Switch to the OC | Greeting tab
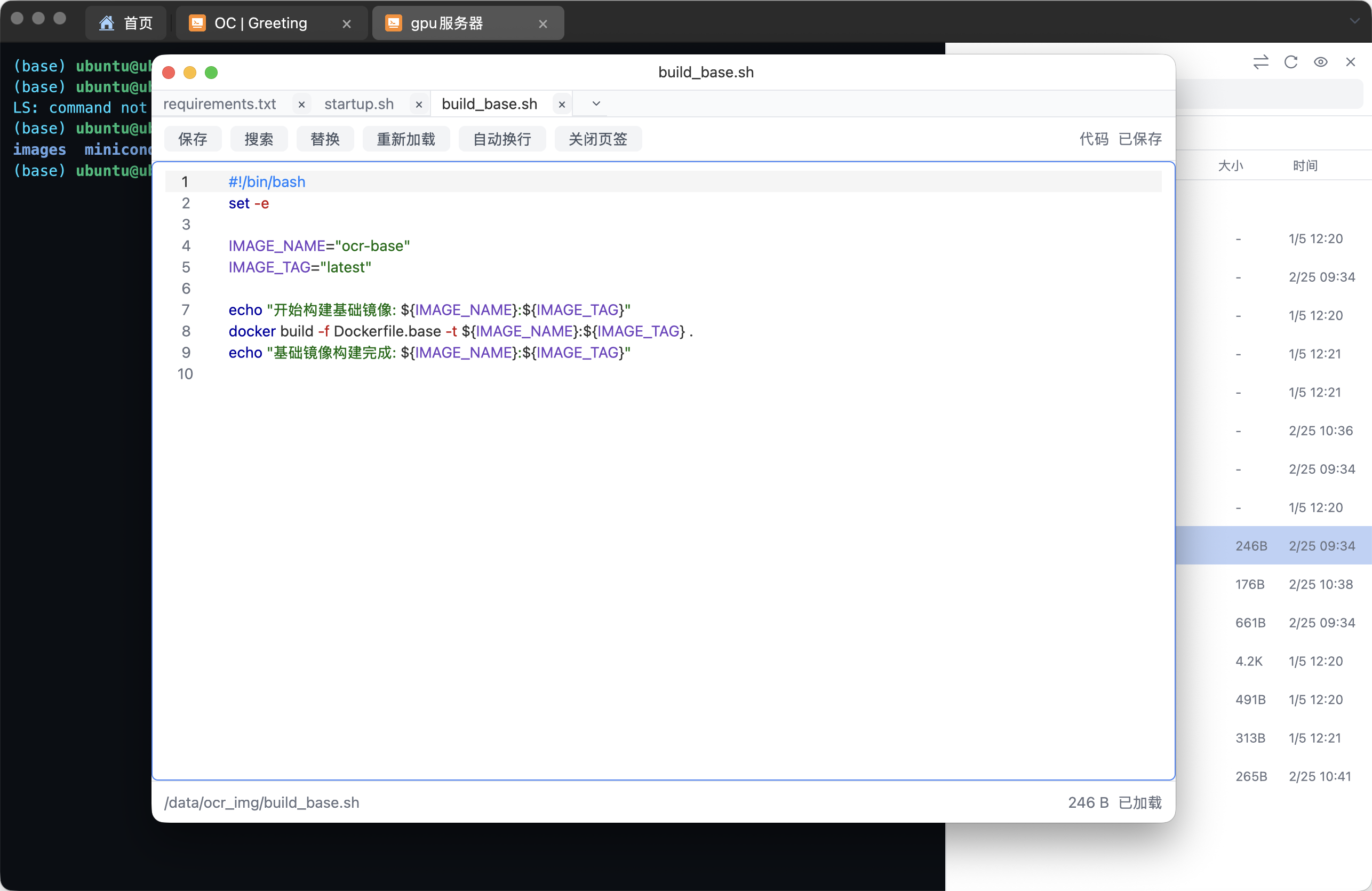This screenshot has height=891, width=1372. point(272,23)
